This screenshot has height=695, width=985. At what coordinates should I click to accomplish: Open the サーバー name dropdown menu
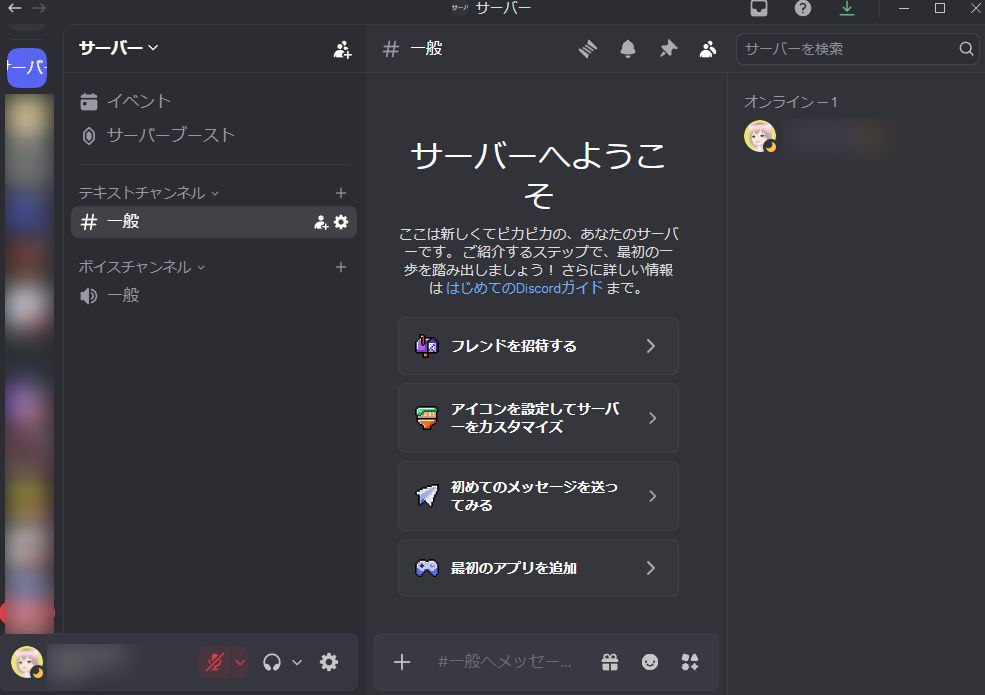point(119,48)
